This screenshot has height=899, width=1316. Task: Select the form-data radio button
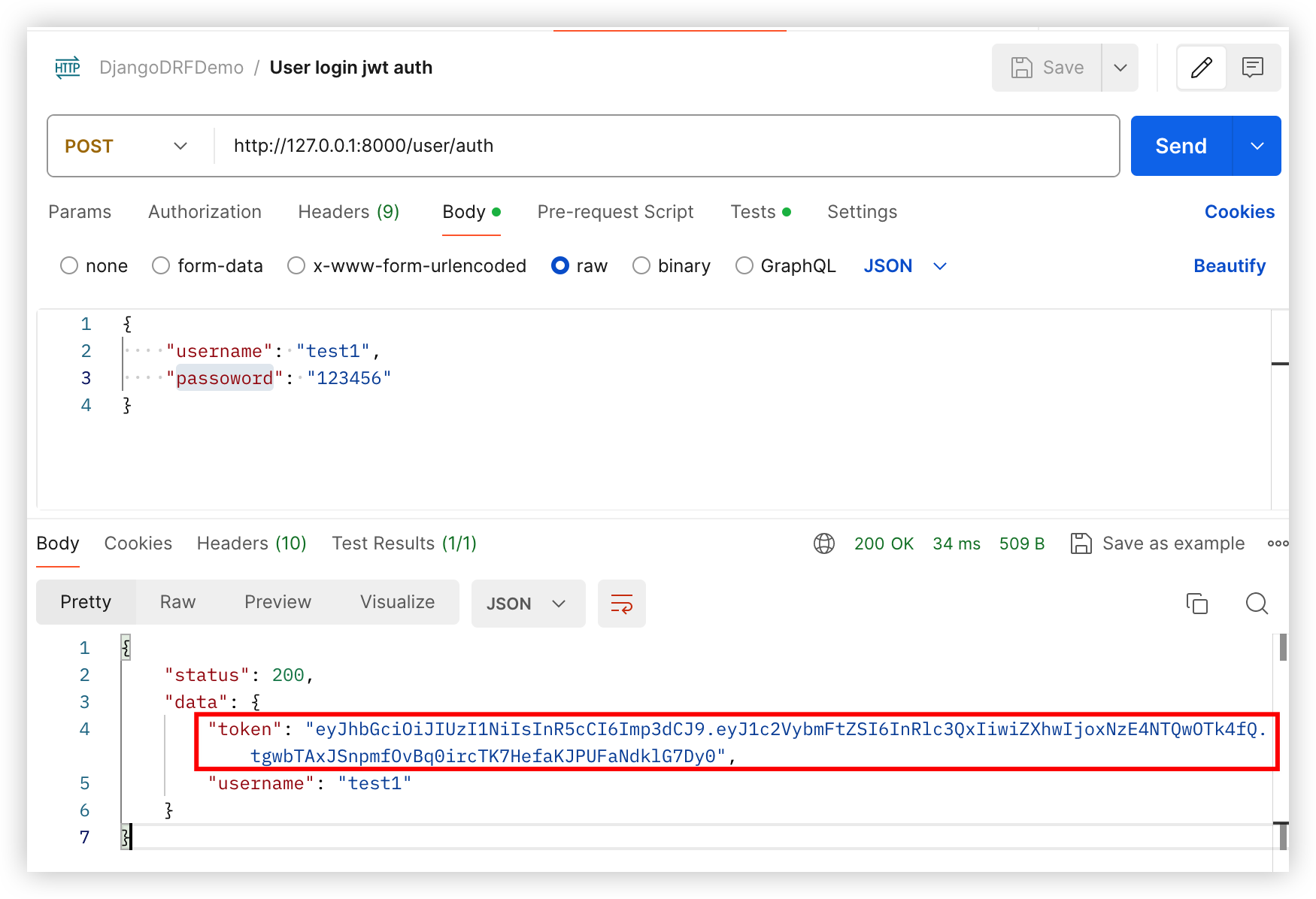coord(161,266)
